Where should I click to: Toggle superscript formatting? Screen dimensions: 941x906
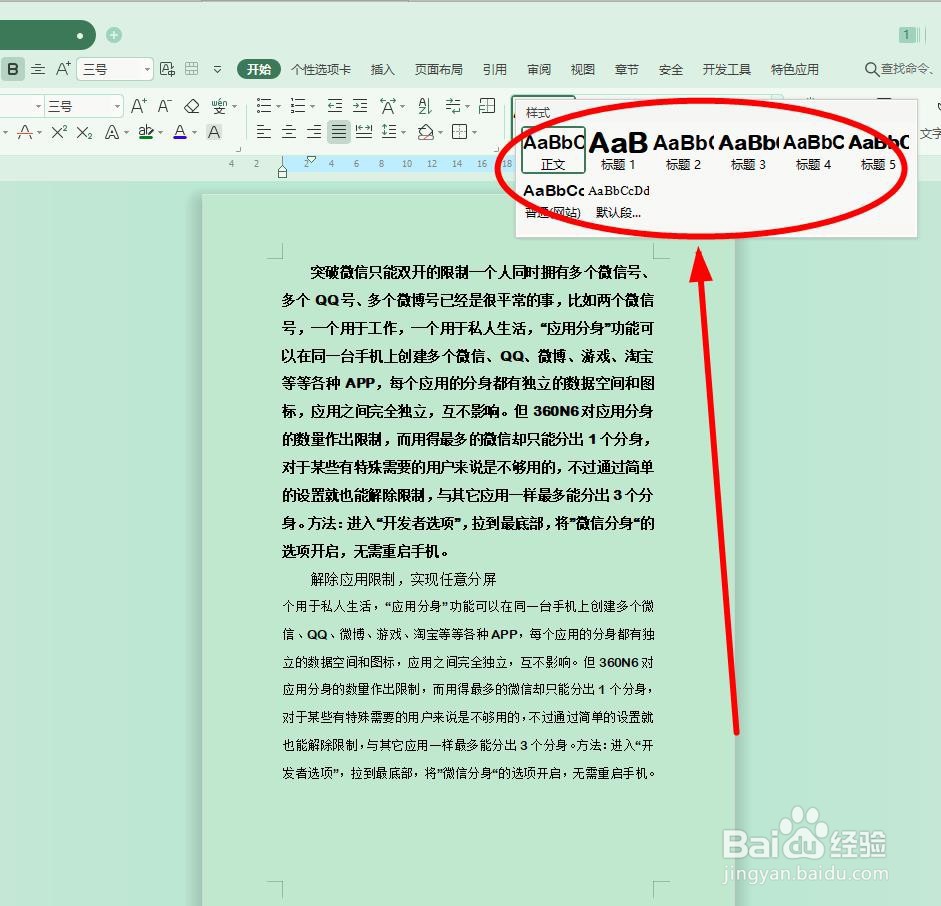pyautogui.click(x=57, y=131)
